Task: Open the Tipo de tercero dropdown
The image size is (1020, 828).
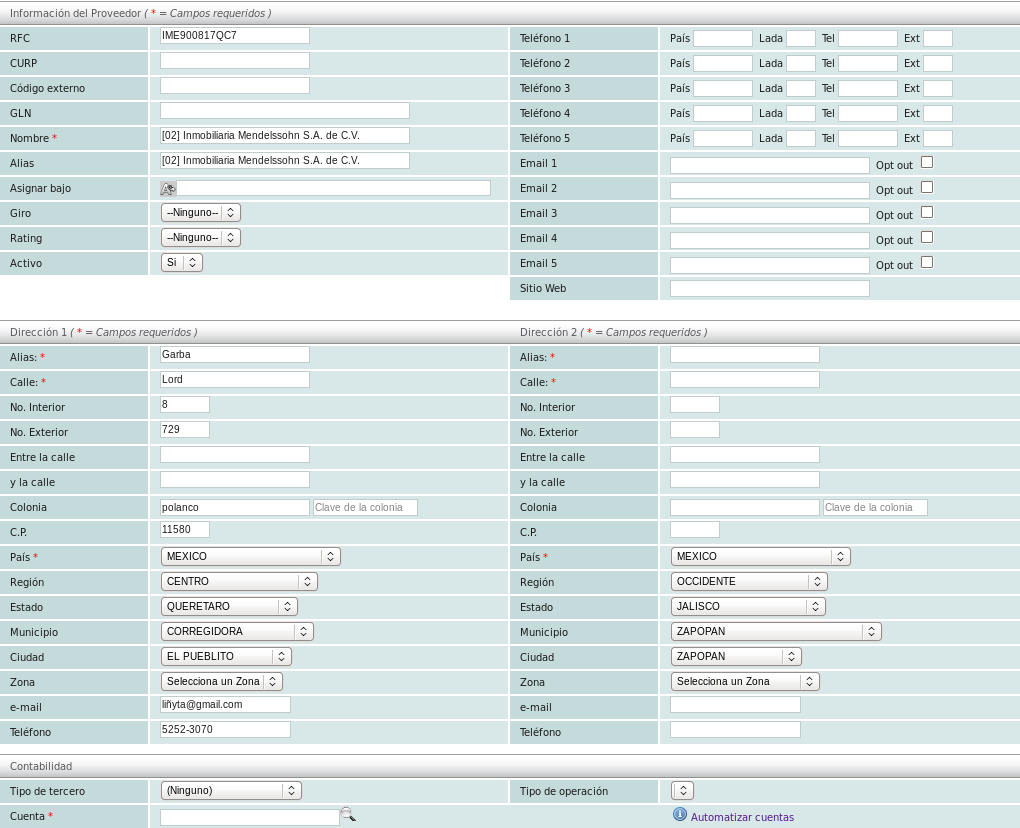Action: (x=231, y=790)
